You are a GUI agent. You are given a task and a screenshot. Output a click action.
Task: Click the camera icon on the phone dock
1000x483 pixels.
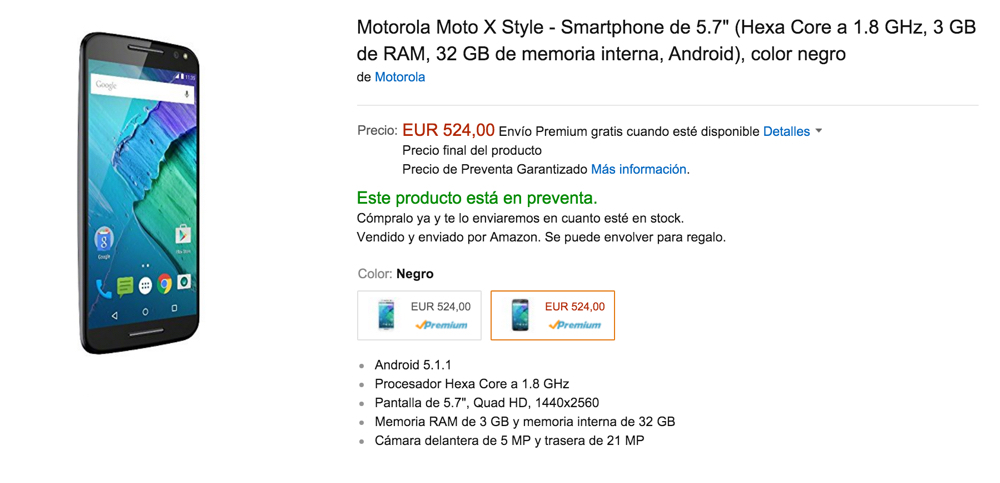pyautogui.click(x=184, y=282)
